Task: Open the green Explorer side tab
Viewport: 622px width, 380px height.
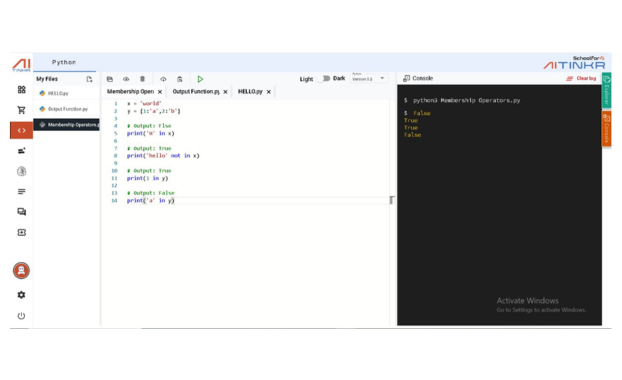Action: coord(606,90)
